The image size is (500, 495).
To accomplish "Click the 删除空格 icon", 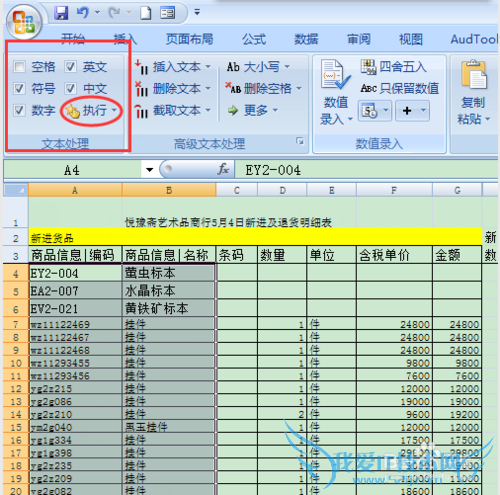I will [233, 88].
